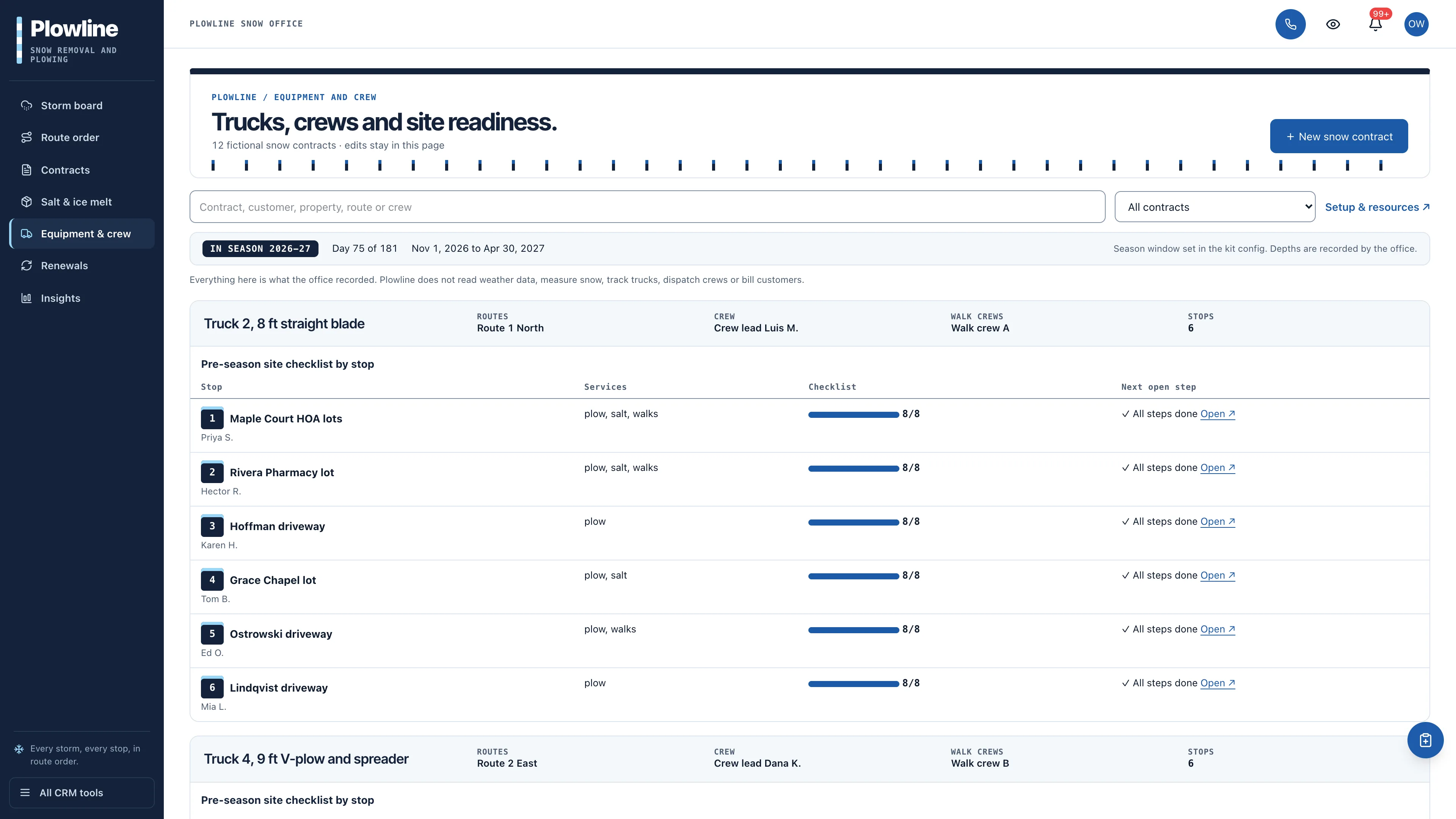Screen dimensions: 1456x819
Task: Open the Storm board page
Action: (x=82, y=106)
